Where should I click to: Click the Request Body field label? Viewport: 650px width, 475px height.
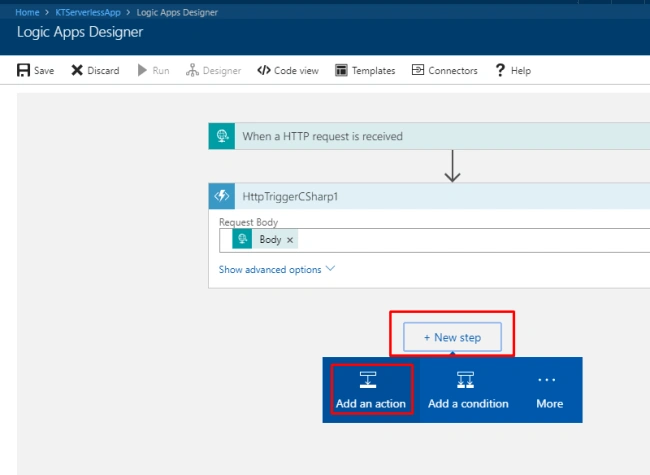click(248, 222)
